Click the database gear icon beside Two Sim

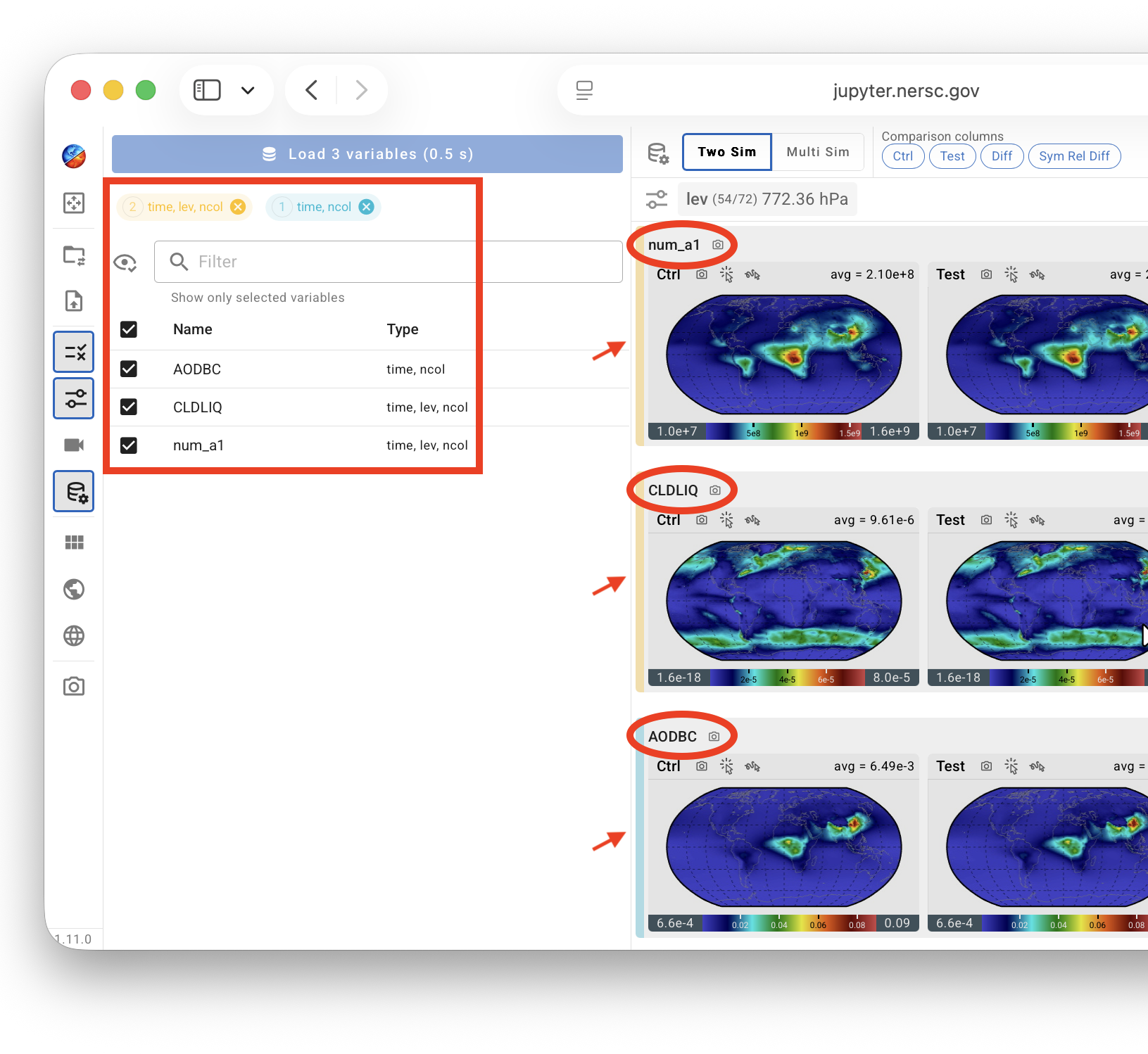[658, 153]
